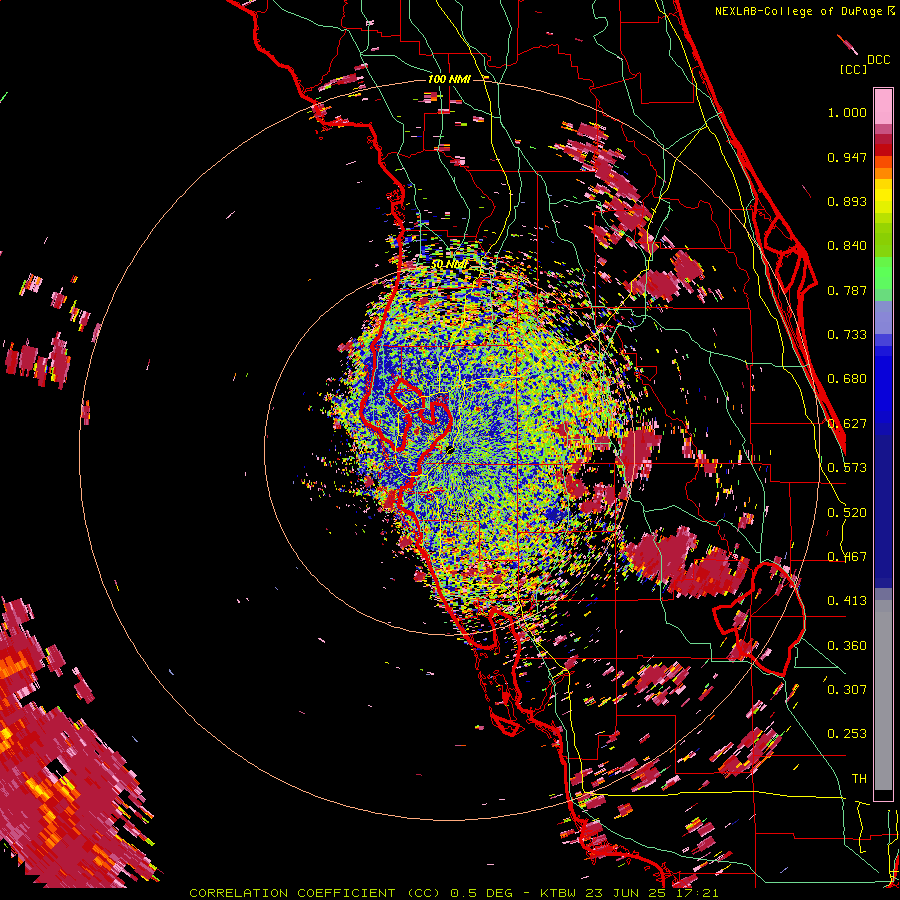Select the 0.680 scale value

point(847,379)
